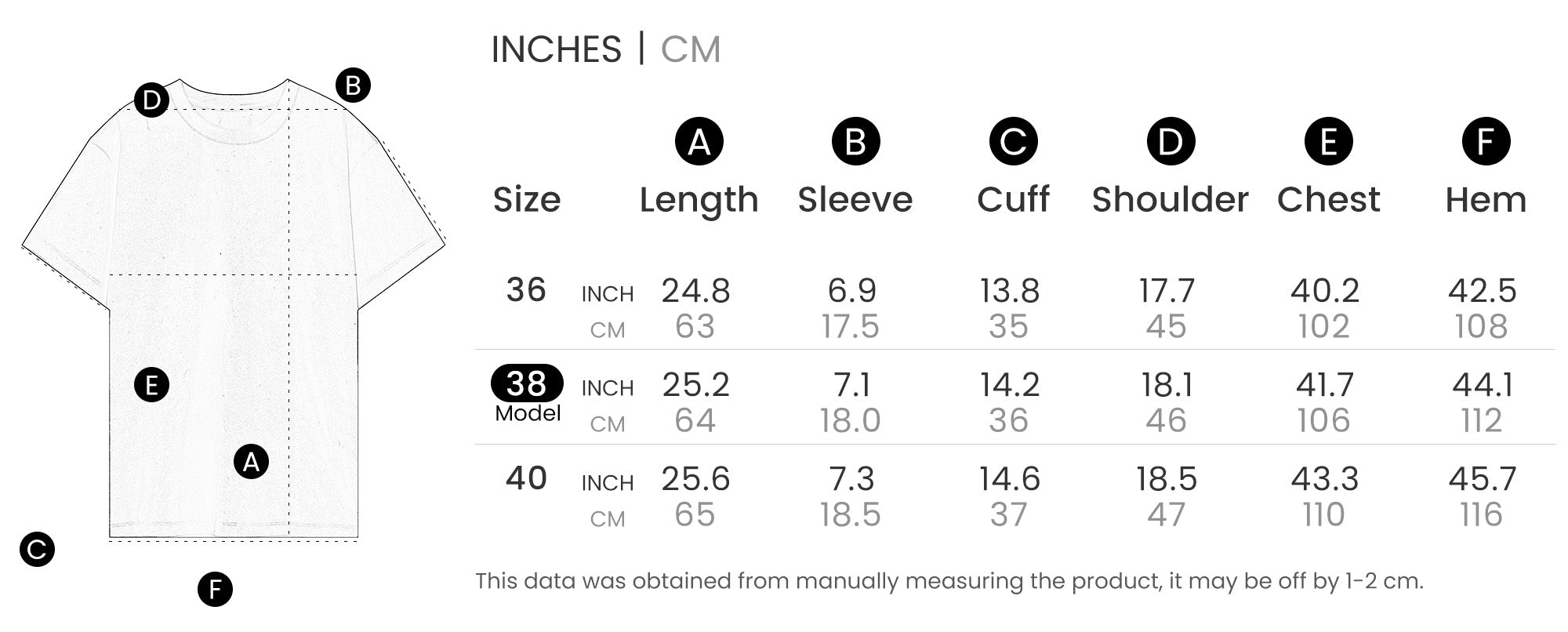Click the E Chest icon in table header
Screen dimensions: 1568x632
coord(1328,142)
